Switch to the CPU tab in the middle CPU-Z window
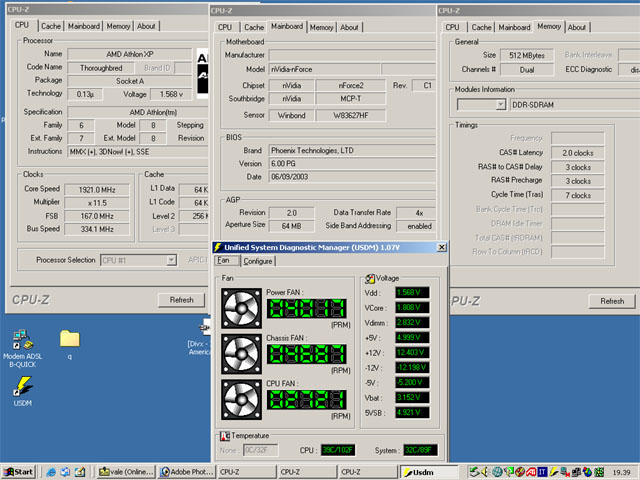The width and height of the screenshot is (640, 480). pos(225,27)
